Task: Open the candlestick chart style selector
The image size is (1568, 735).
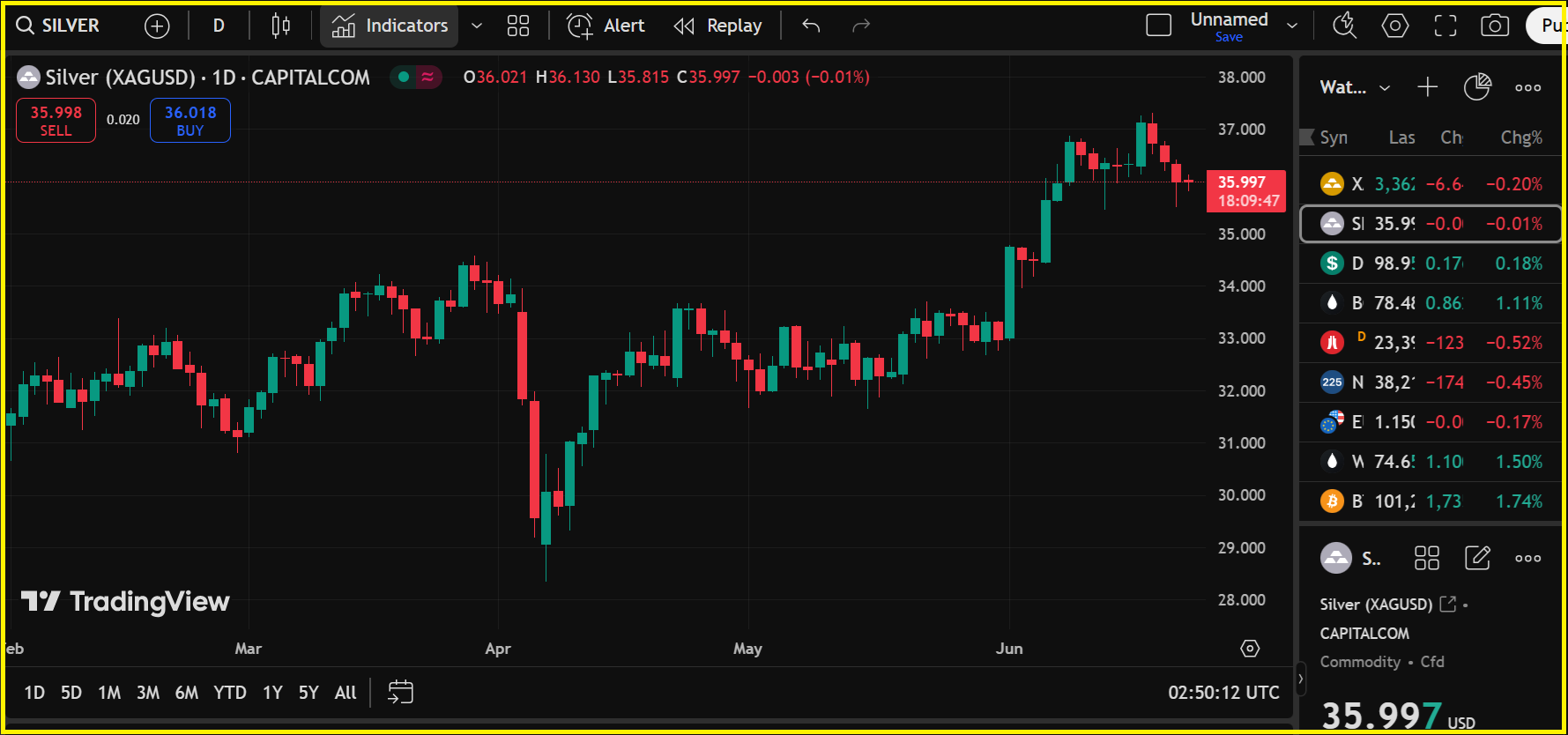Action: tap(280, 26)
